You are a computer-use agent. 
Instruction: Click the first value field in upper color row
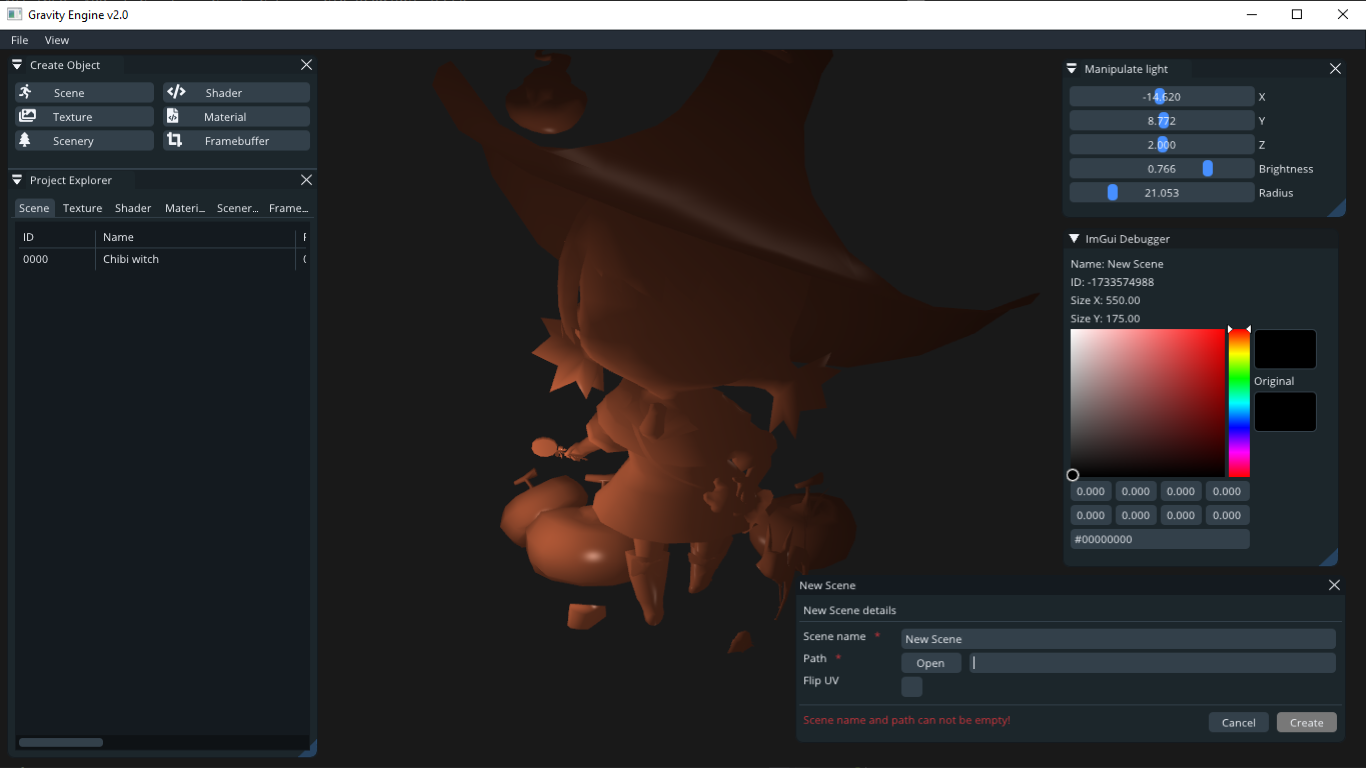[1090, 491]
